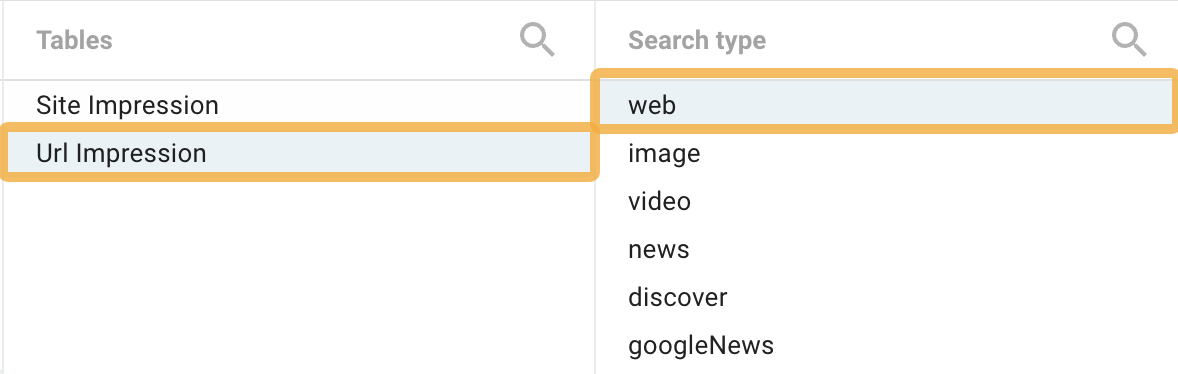Choose the image search type
This screenshot has width=1178, height=374.
886,153
